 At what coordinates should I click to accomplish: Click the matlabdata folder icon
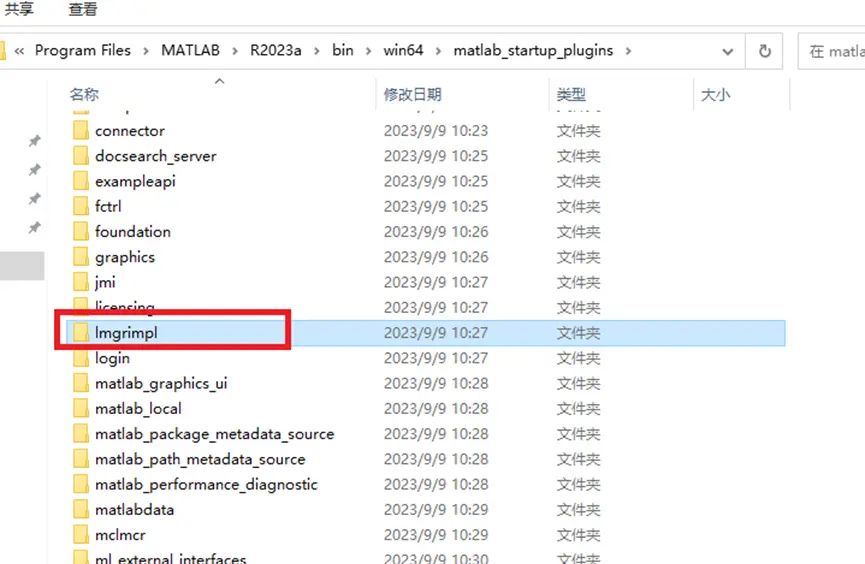pos(81,510)
